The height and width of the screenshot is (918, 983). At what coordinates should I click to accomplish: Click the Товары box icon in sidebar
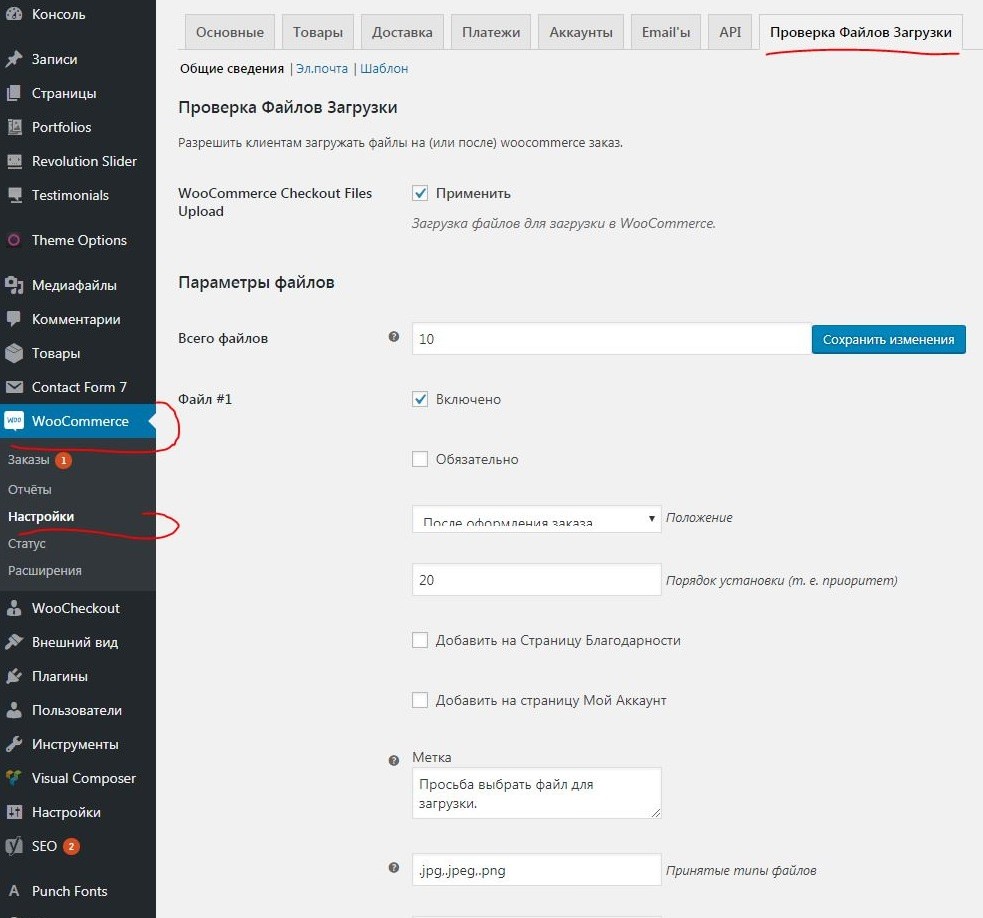click(14, 353)
